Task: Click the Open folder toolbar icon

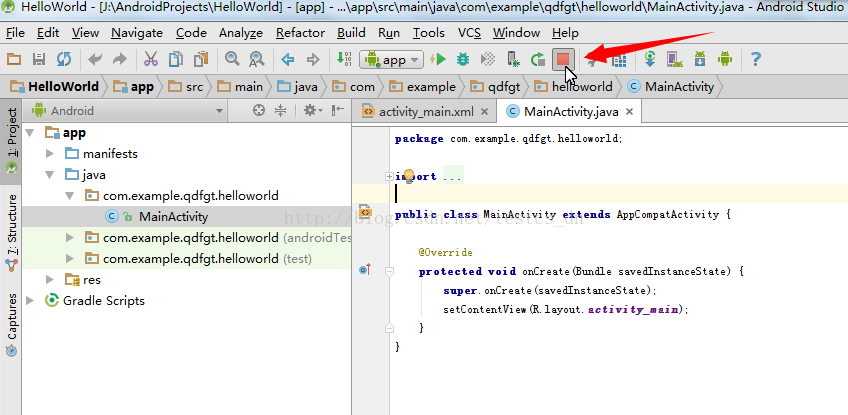Action: [14, 60]
